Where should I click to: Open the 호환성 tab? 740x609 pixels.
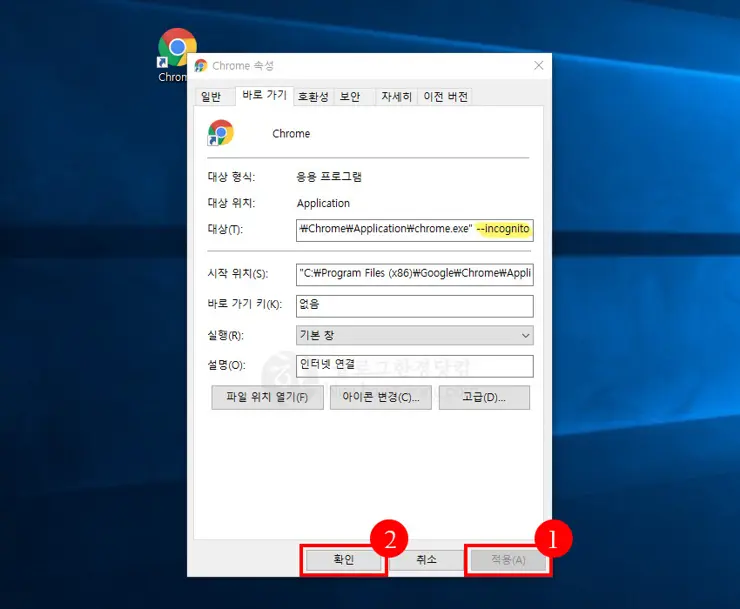[313, 97]
